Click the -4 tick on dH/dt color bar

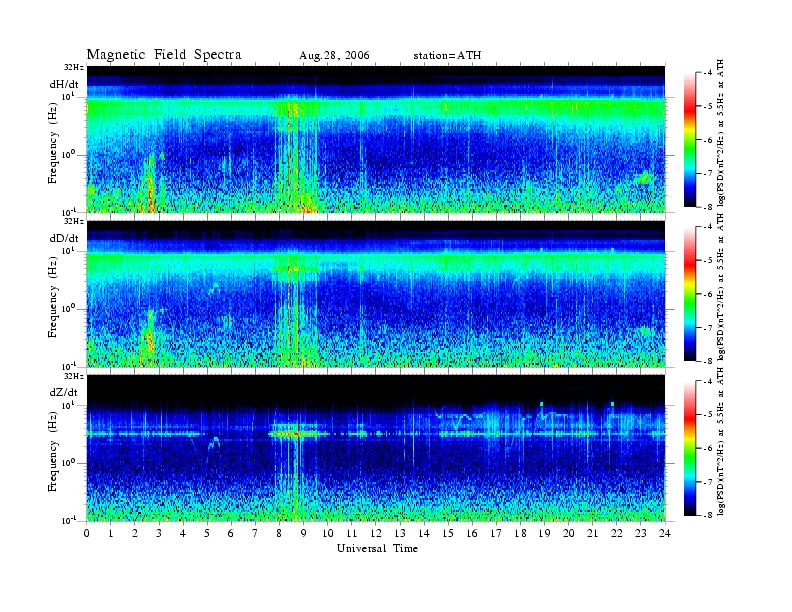(x=708, y=73)
